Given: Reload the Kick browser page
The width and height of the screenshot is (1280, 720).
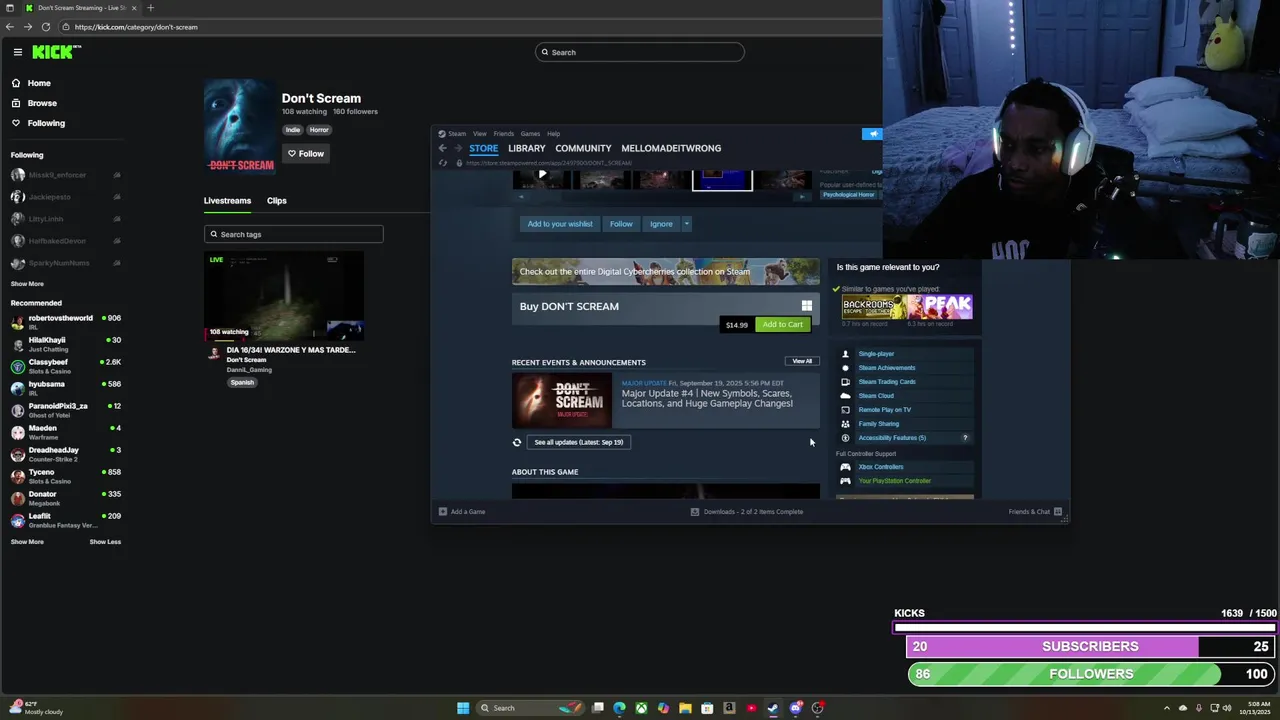Looking at the screenshot, I should tap(46, 27).
